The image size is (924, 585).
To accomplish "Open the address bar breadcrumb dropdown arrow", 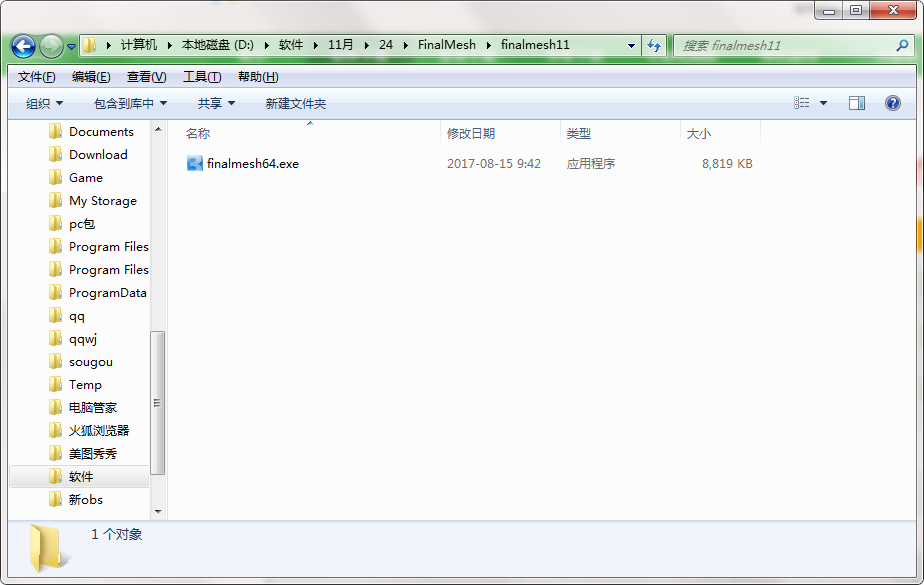I will pyautogui.click(x=629, y=46).
